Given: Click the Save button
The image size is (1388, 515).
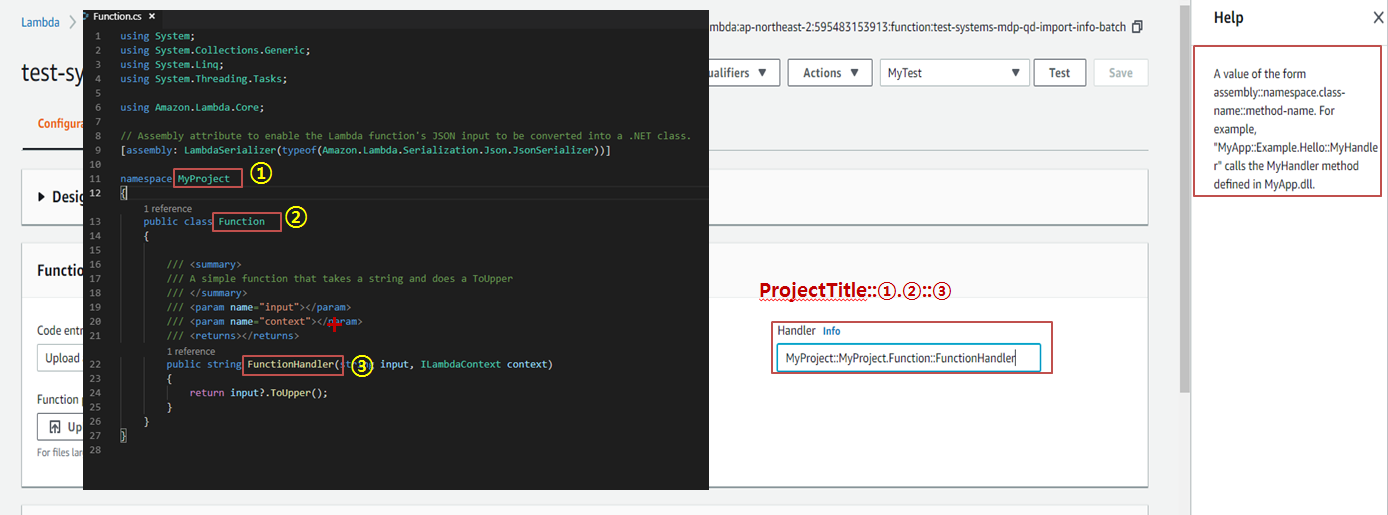Looking at the screenshot, I should click(1121, 73).
